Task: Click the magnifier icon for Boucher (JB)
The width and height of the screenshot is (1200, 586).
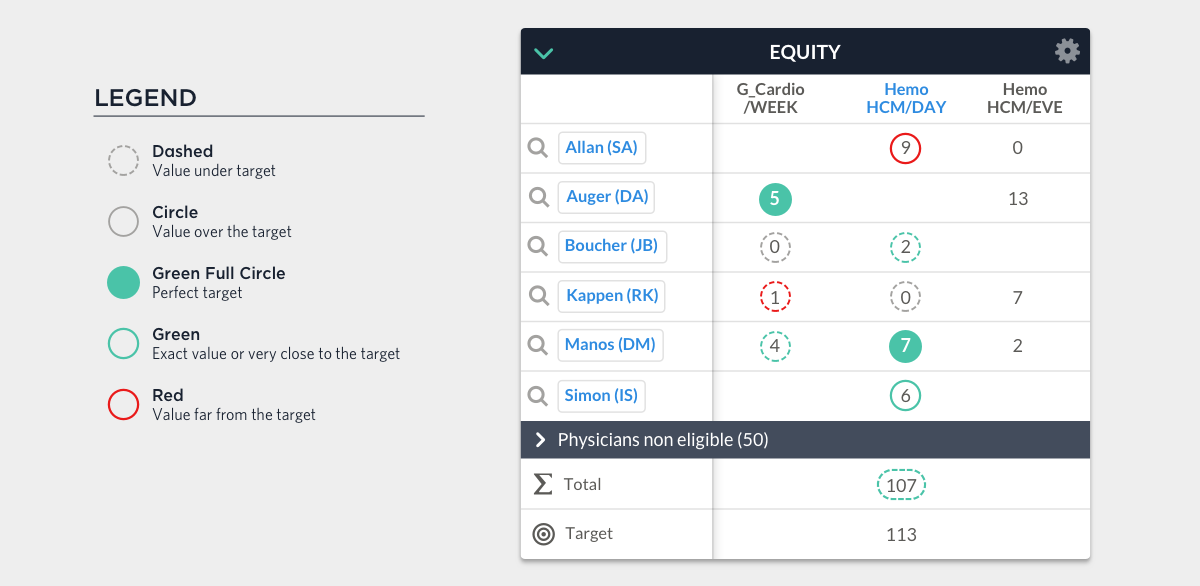Action: pos(538,246)
